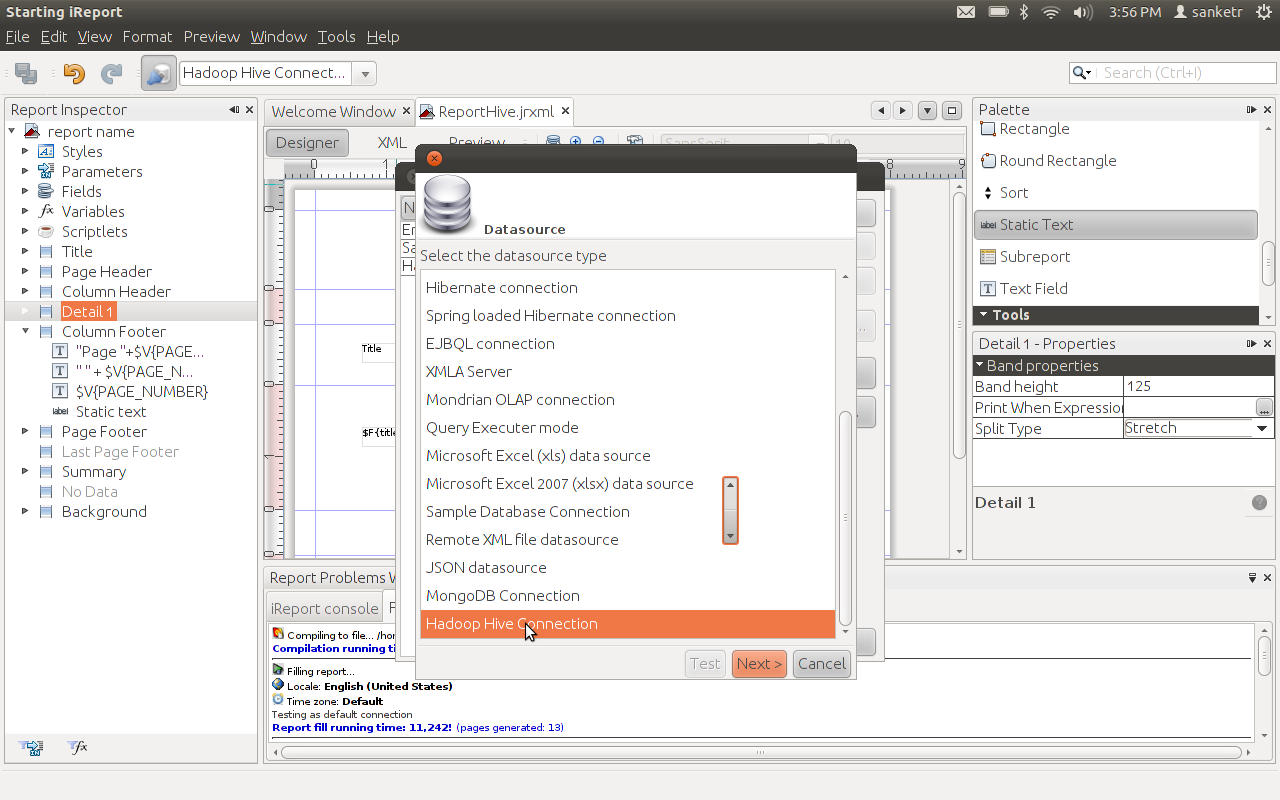Open the report datasources manager icon
This screenshot has height=800, width=1280.
coord(159,73)
